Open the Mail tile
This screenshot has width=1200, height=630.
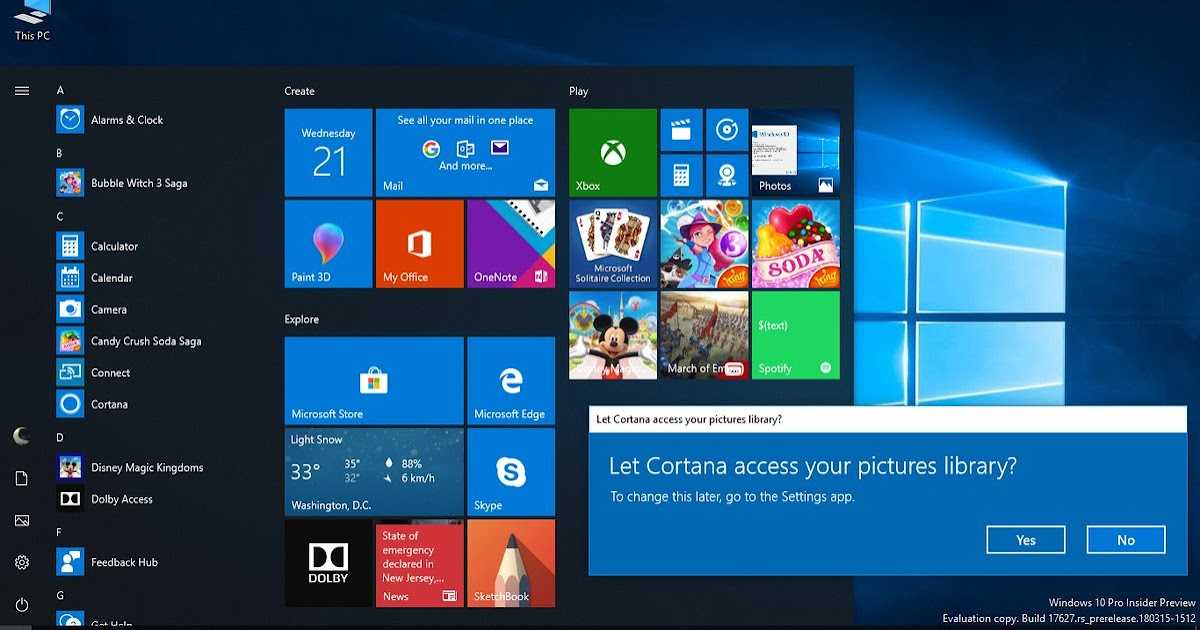click(x=465, y=152)
